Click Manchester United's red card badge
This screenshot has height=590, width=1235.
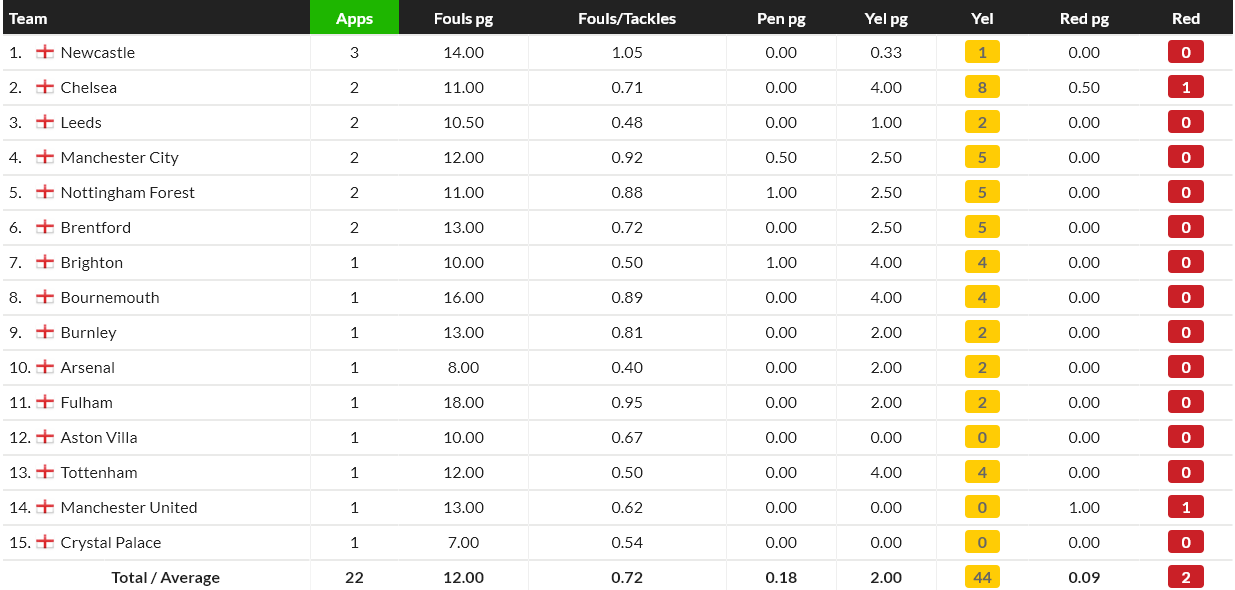1186,507
